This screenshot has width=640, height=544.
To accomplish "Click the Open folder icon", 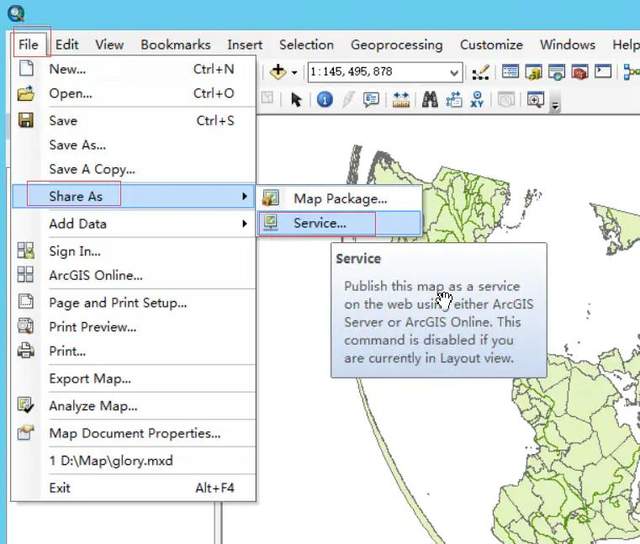I will click(26, 93).
